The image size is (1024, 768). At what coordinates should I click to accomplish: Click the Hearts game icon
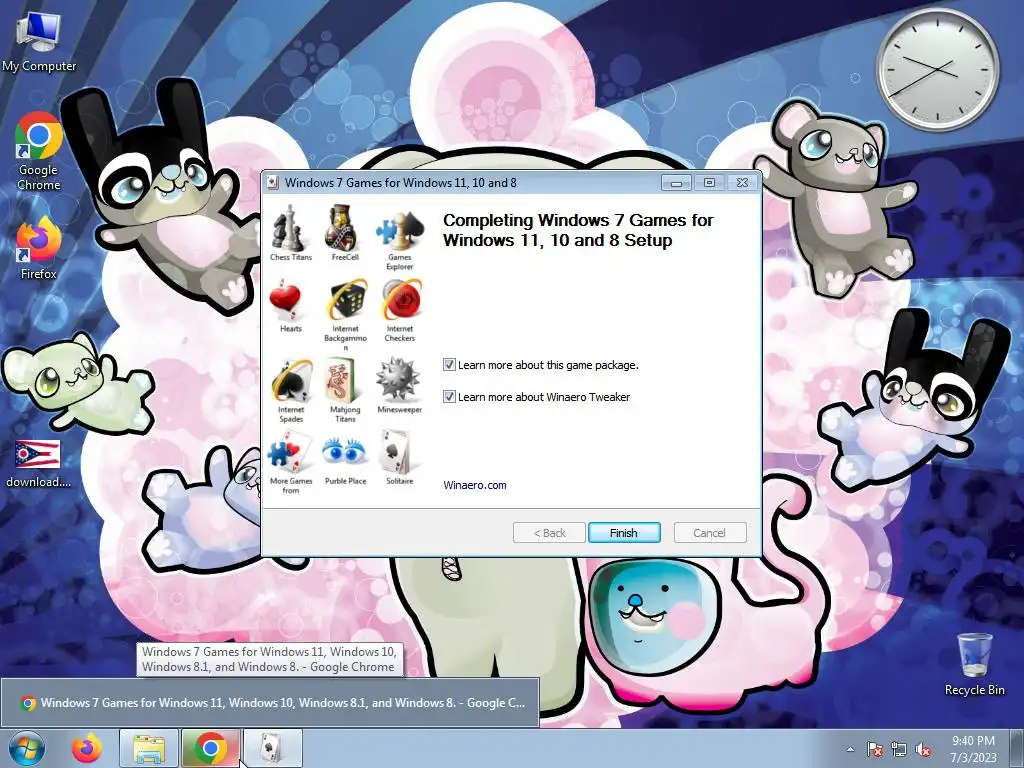click(285, 300)
